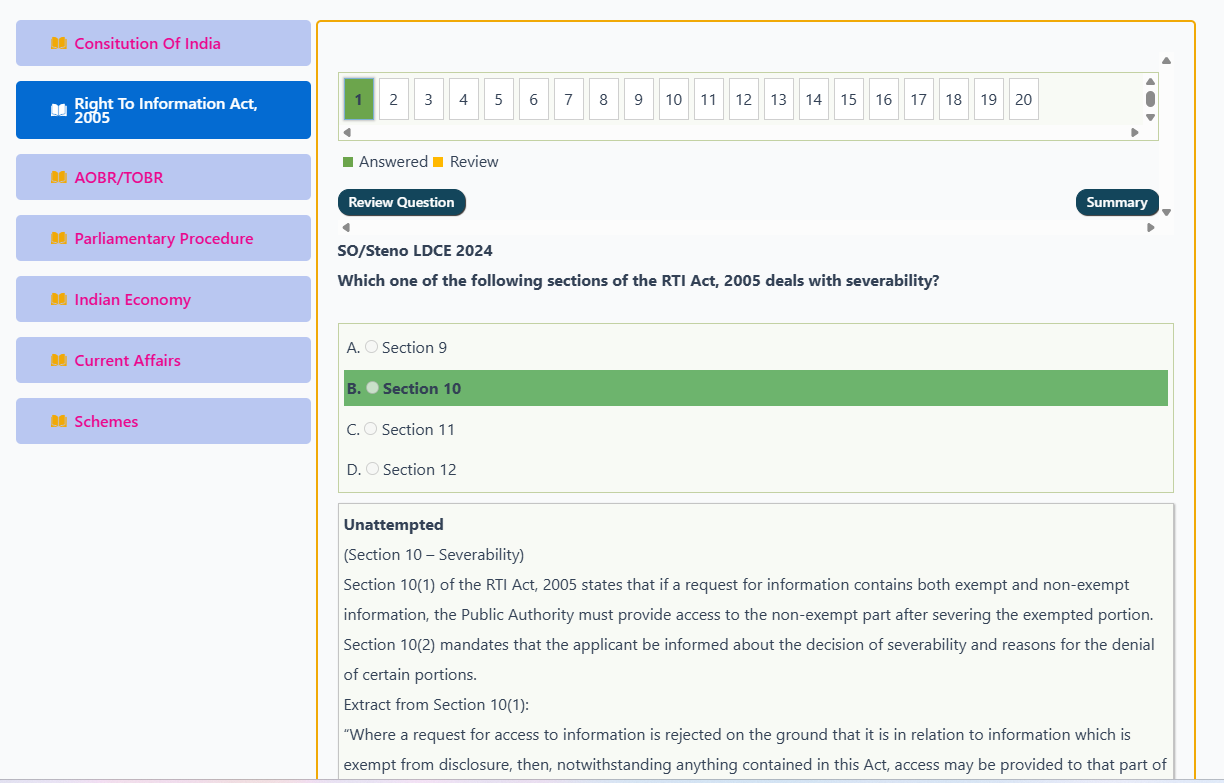Click the severability question text
This screenshot has width=1224, height=783.
tap(639, 281)
